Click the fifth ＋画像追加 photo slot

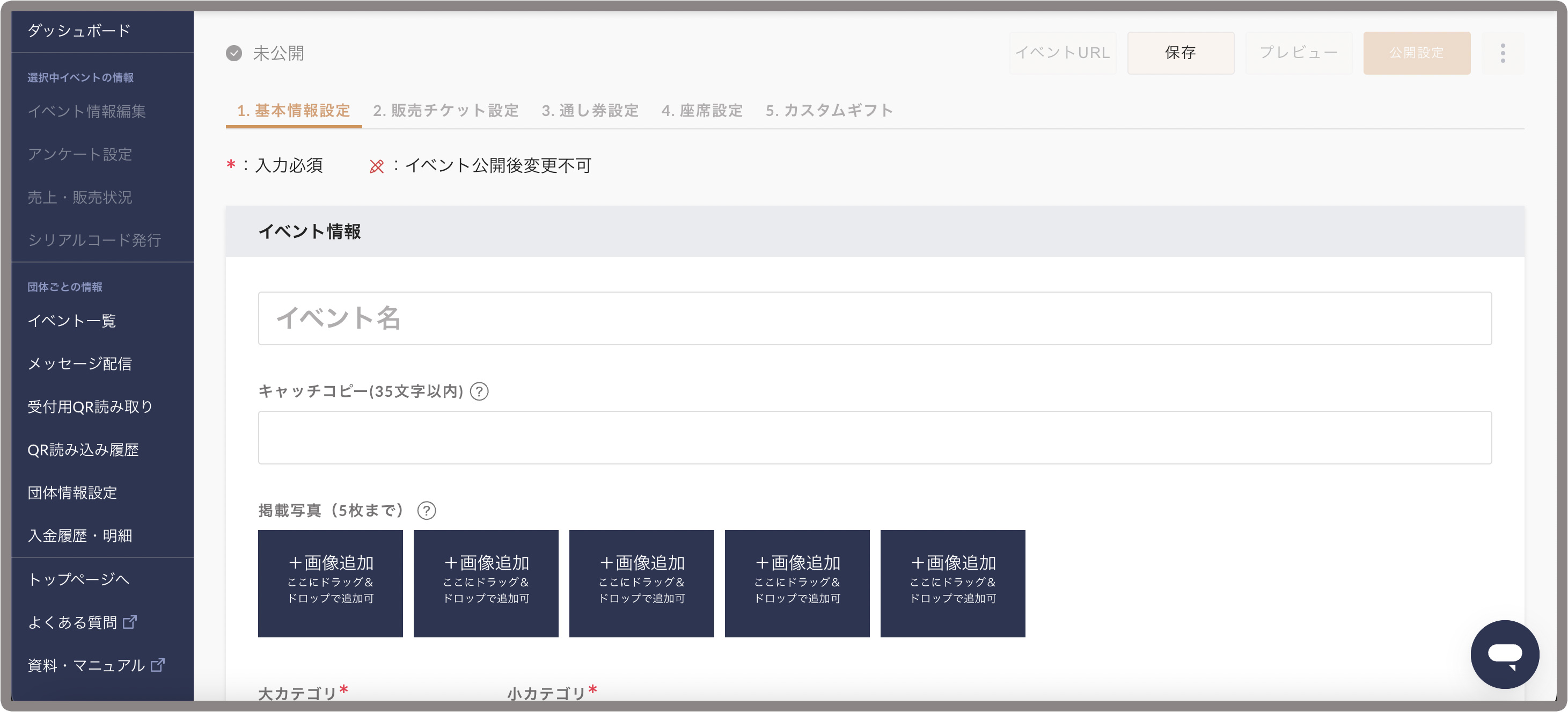pos(952,584)
